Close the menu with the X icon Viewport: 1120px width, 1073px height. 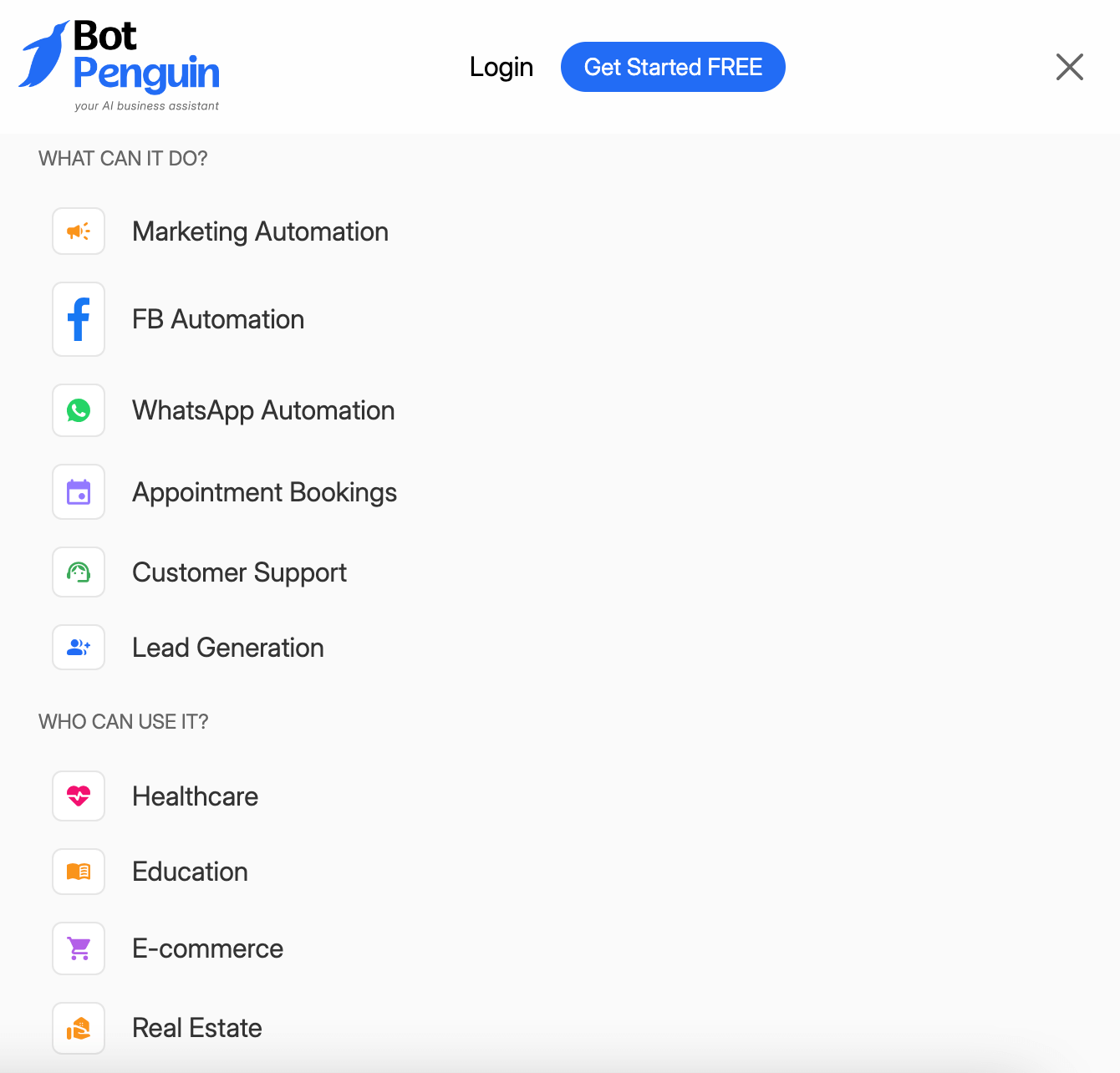click(x=1070, y=67)
